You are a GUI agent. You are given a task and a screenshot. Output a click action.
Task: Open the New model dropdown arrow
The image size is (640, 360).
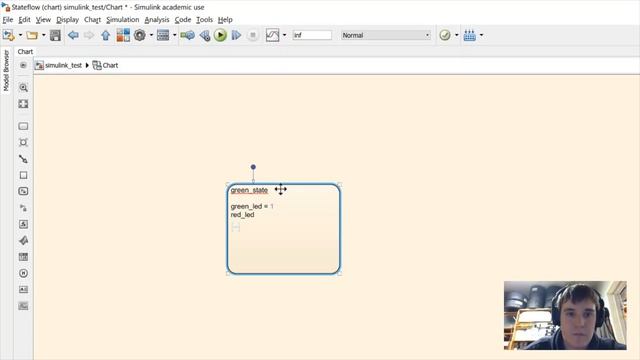[x=20, y=35]
